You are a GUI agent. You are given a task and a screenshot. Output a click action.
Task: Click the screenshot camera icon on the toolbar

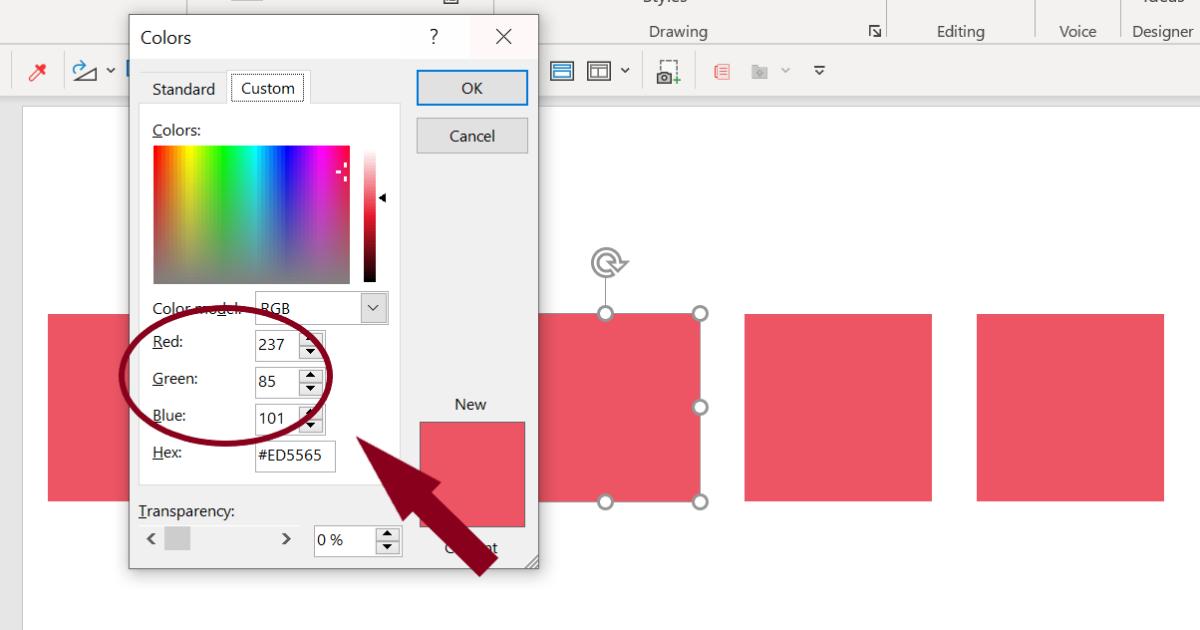[667, 71]
